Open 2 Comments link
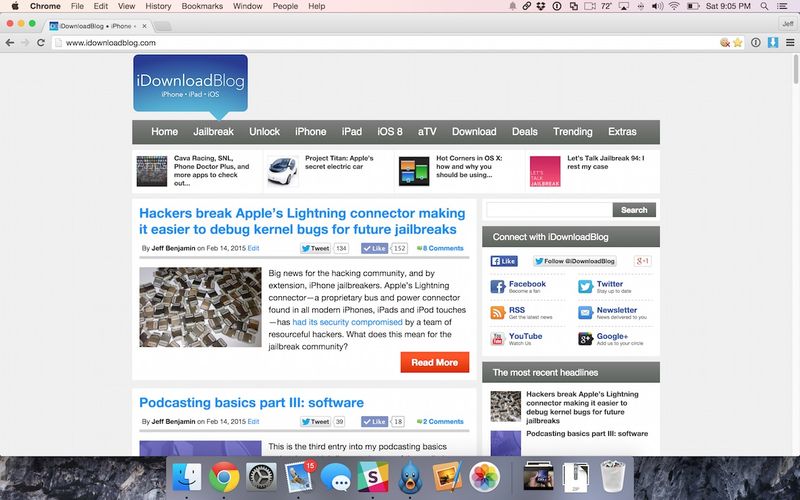Screen dimensions: 800x500 coord(440,422)
